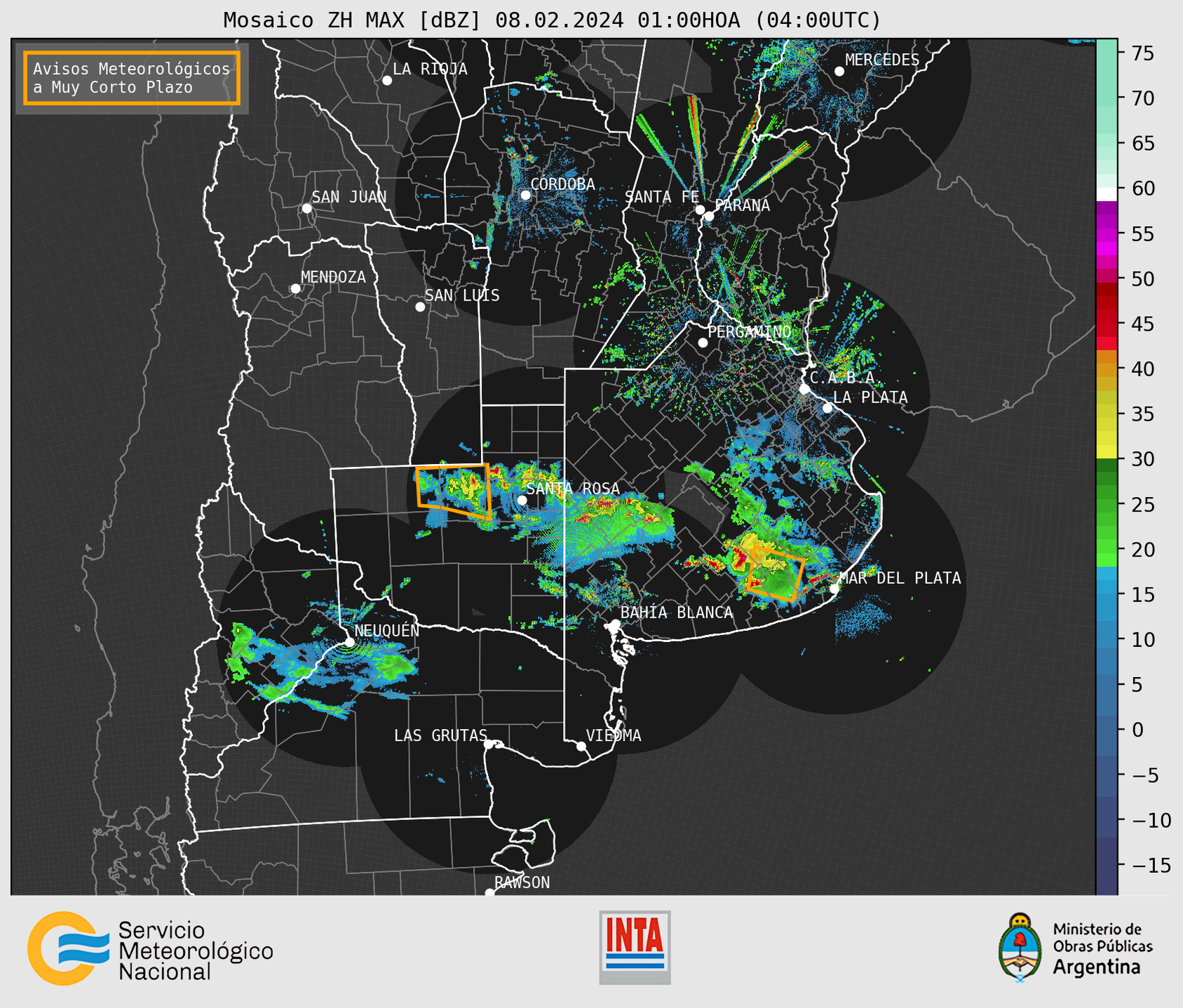Click the 15 tick label on color scale

click(x=1144, y=594)
